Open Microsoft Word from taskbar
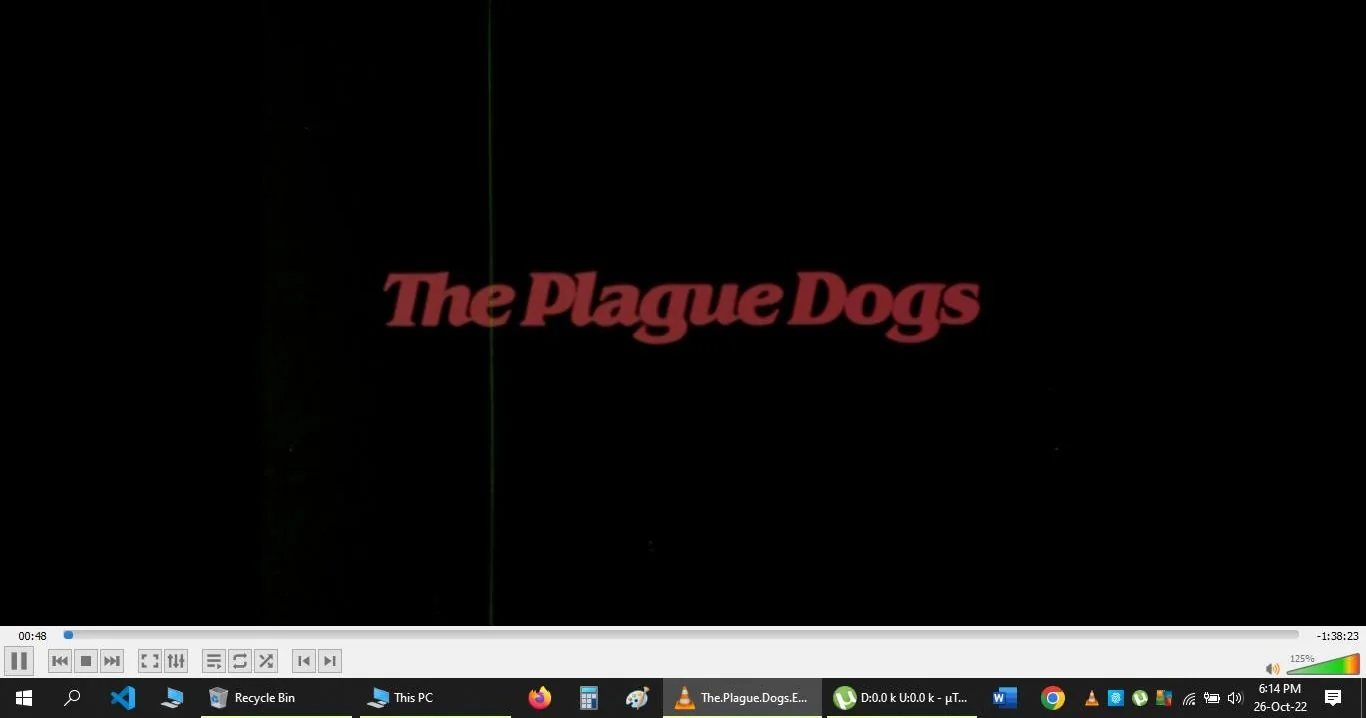This screenshot has height=718, width=1366. tap(1005, 698)
